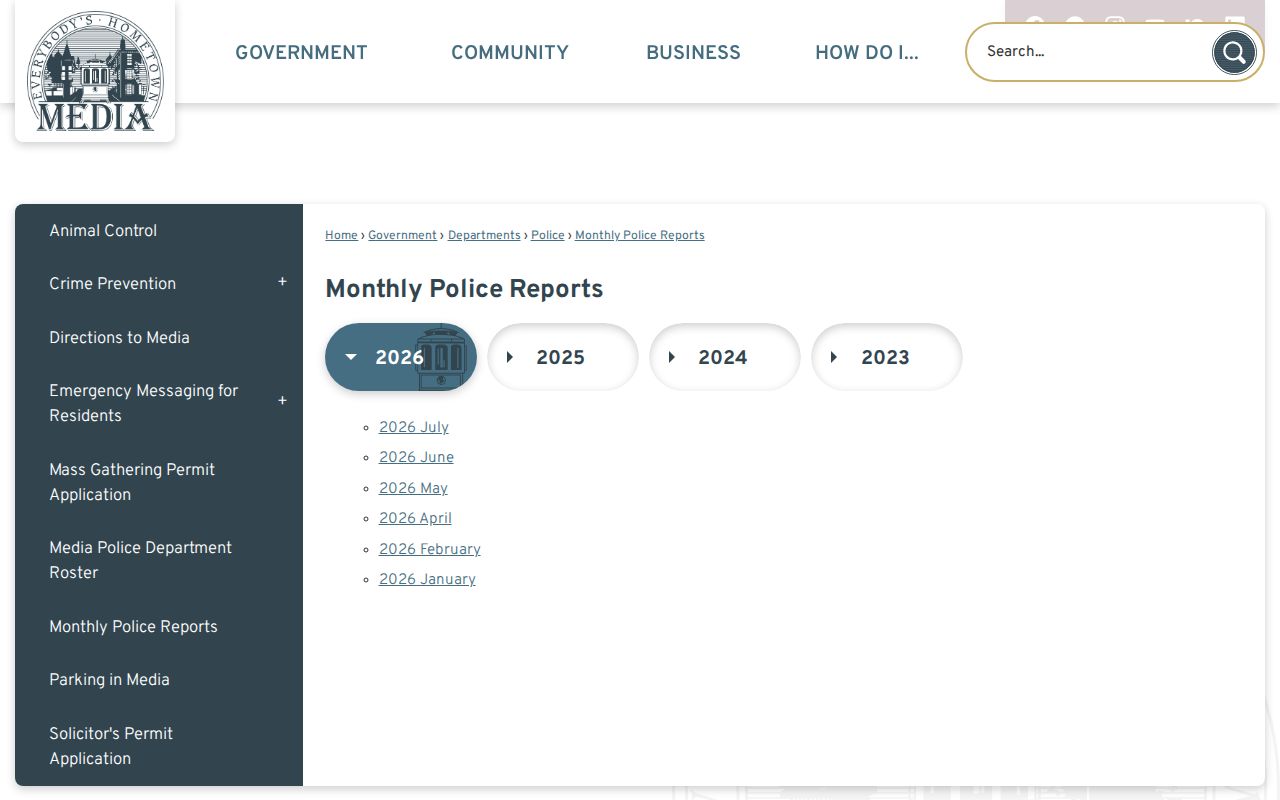Open Emergency Messaging for Residents link
Screen dimensions: 1280x800
pos(144,403)
